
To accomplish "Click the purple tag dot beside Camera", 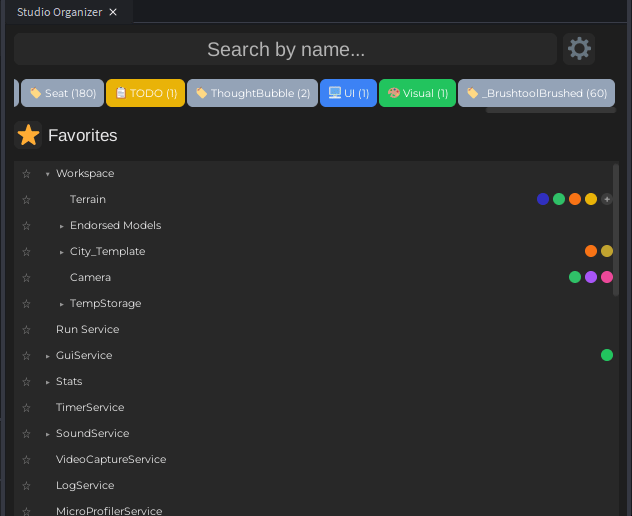I will [591, 277].
